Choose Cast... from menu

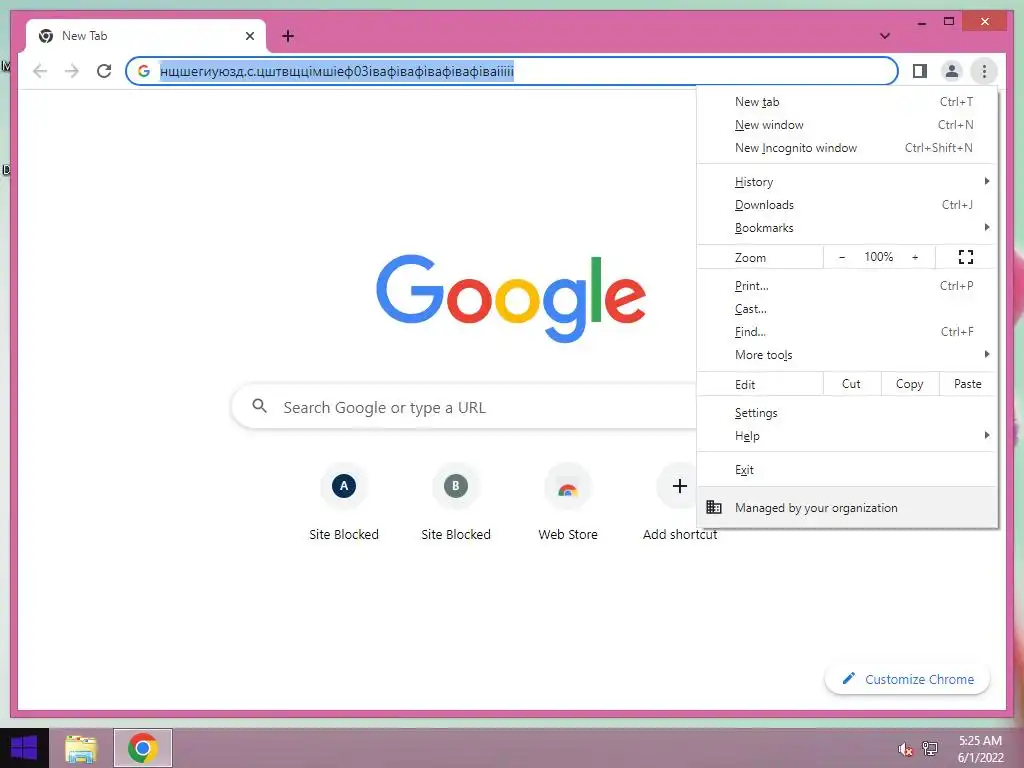[847, 309]
